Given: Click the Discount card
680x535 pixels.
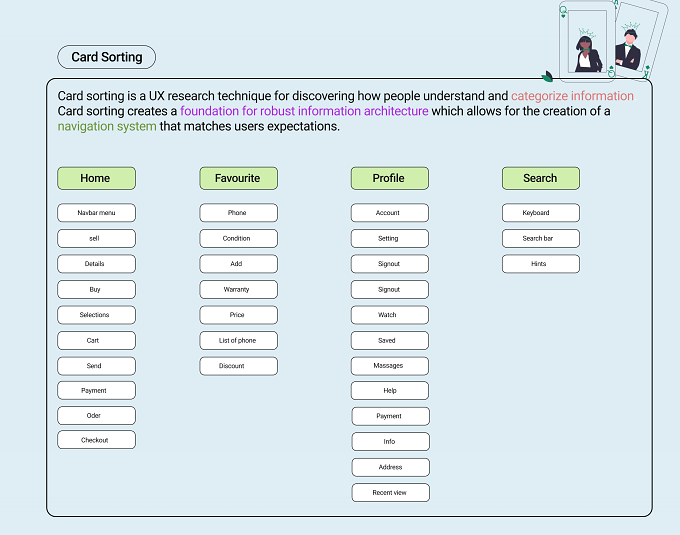Looking at the screenshot, I should 239,366.
